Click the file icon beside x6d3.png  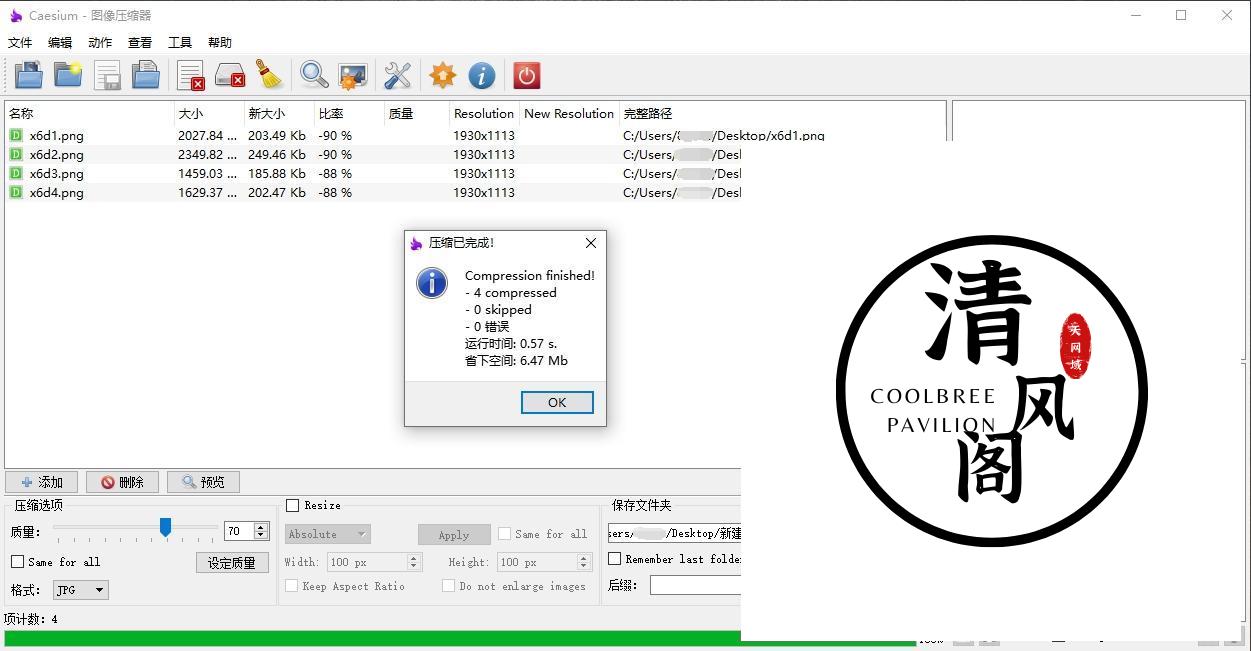(x=16, y=173)
